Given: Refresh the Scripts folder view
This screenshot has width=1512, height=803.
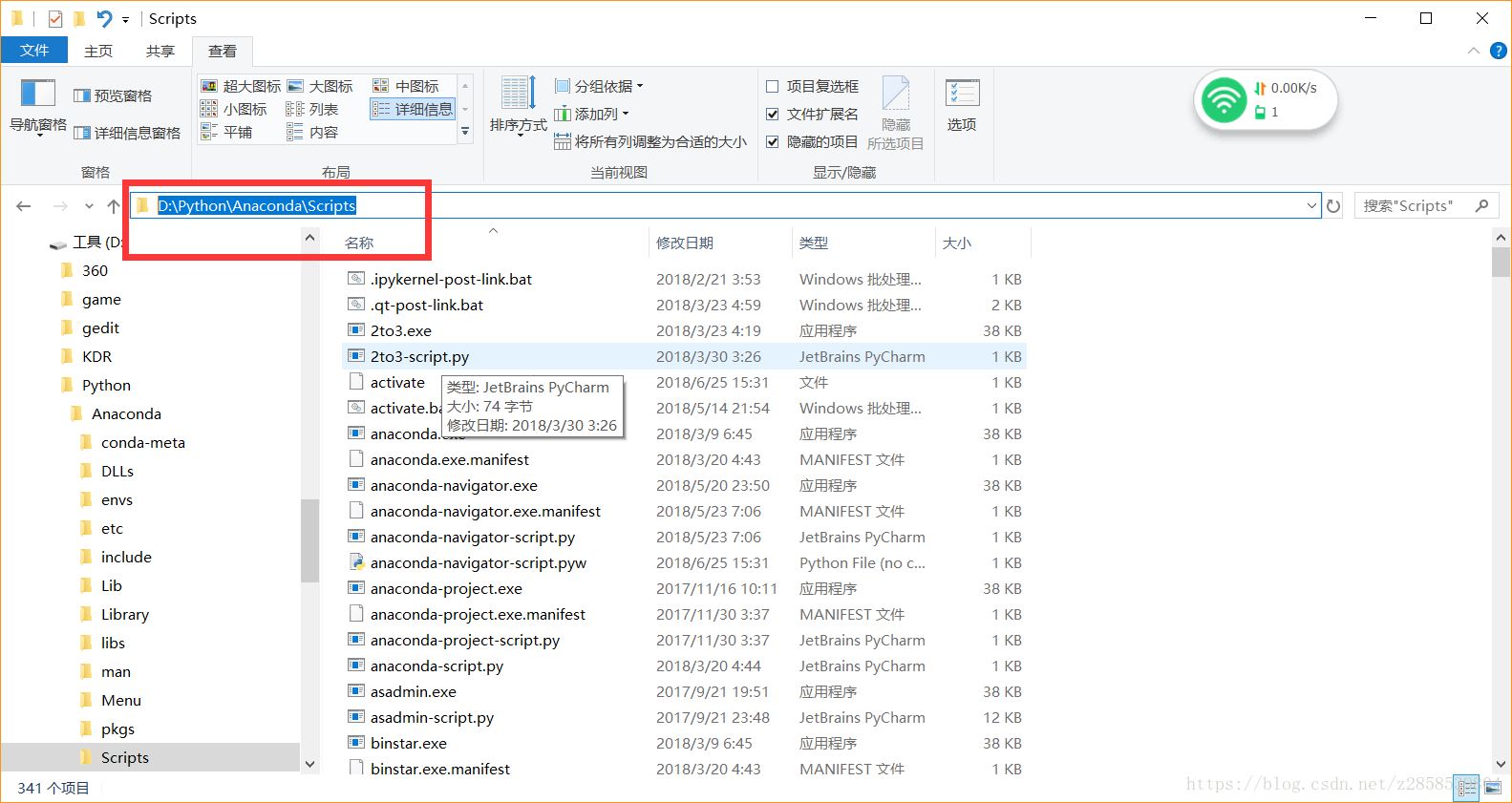Looking at the screenshot, I should pos(1333,206).
